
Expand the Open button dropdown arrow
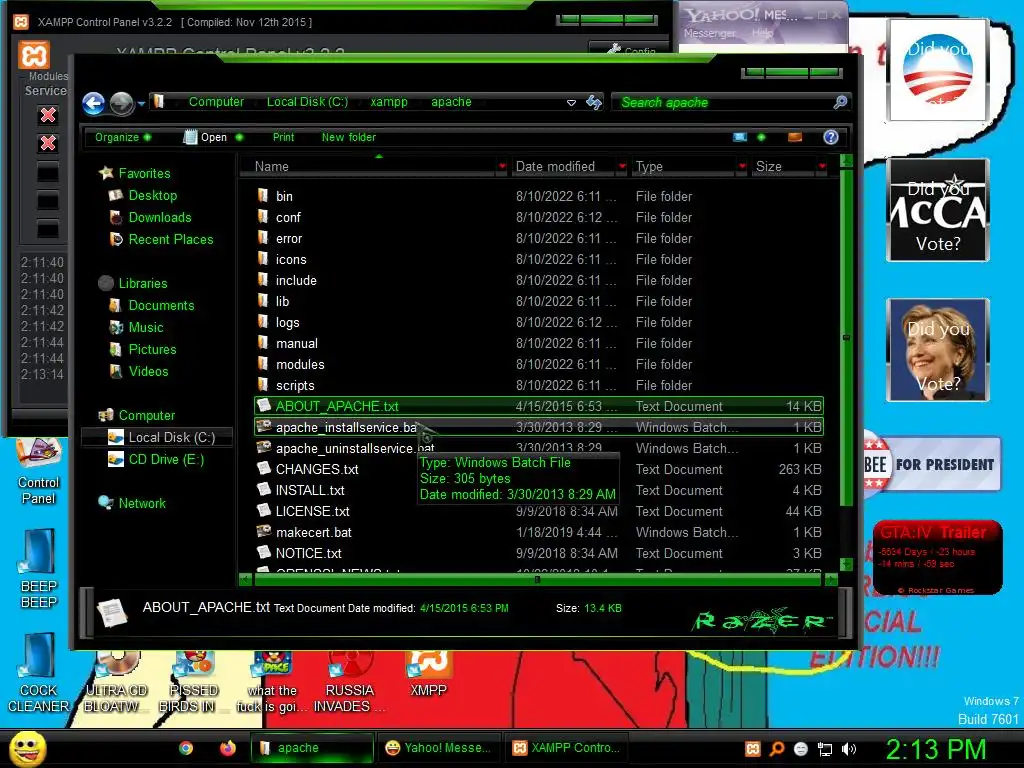239,137
